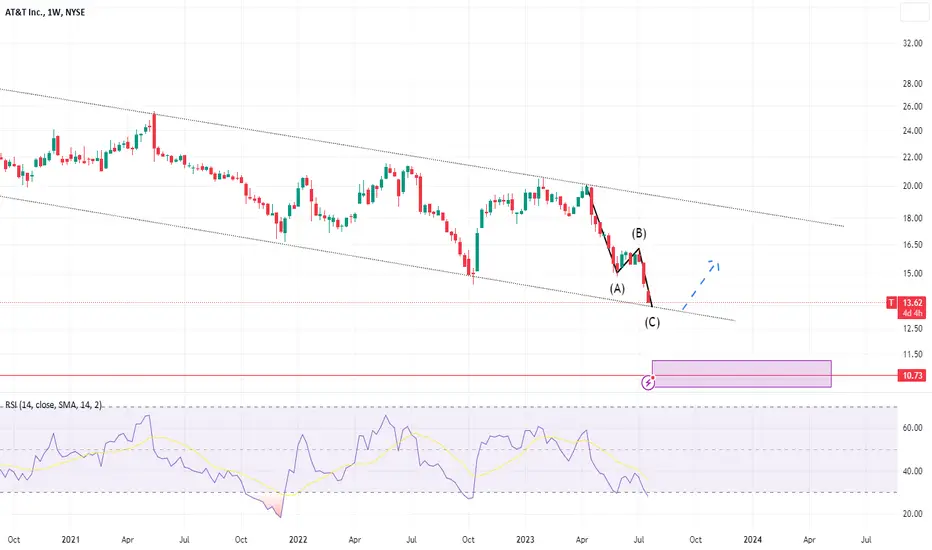This screenshot has width=932, height=550.
Task: Click the 24.00 price axis label
Action: coord(912,131)
